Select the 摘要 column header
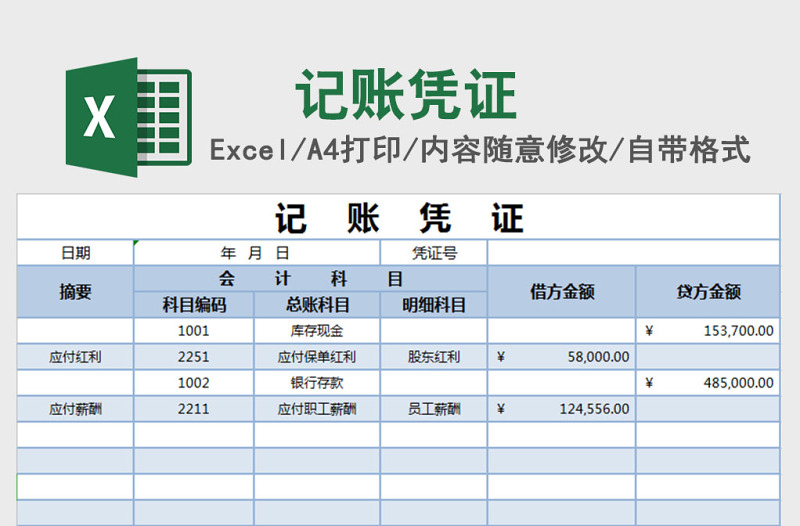This screenshot has width=800, height=526. pyautogui.click(x=75, y=291)
